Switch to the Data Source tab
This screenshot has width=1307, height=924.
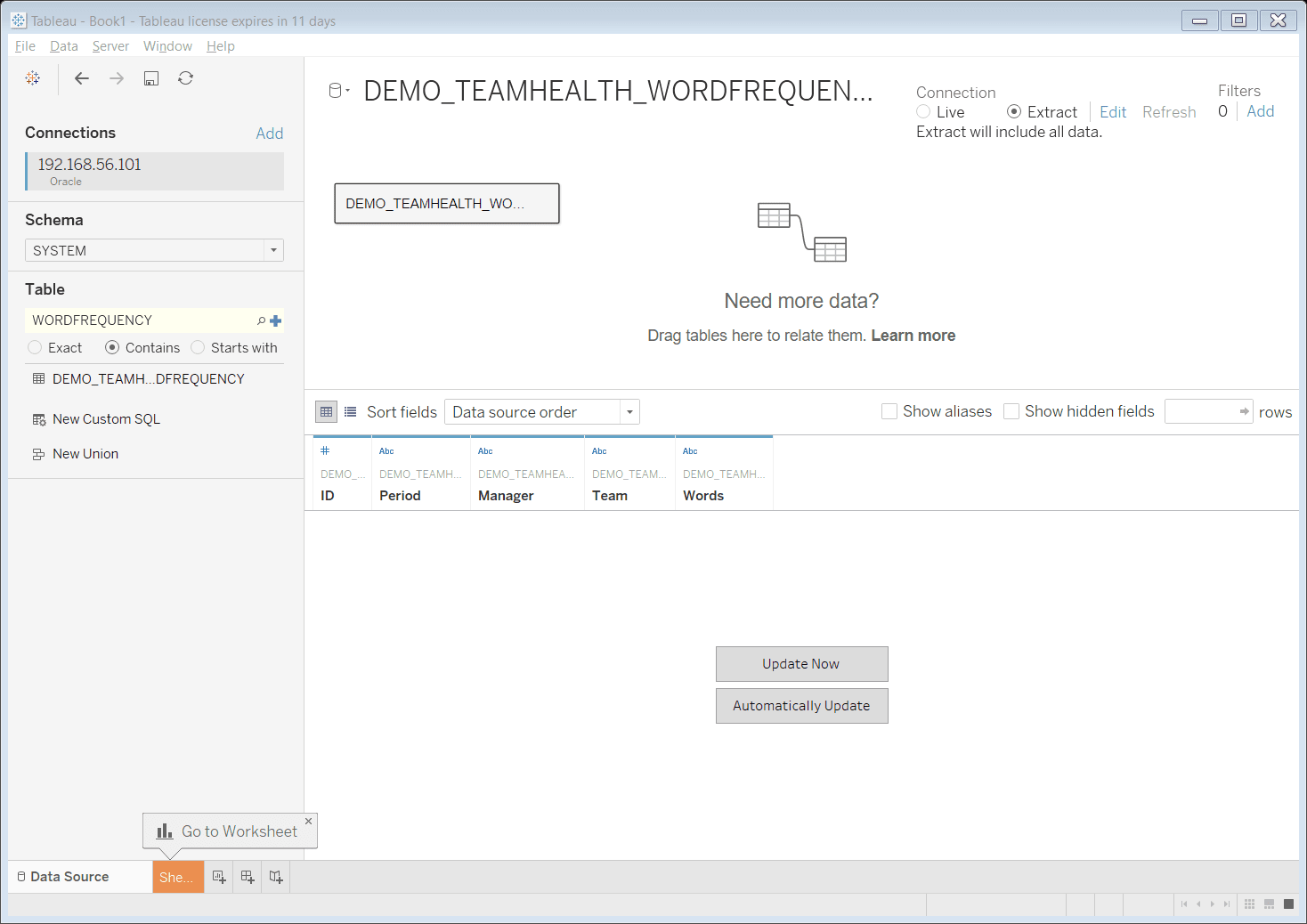pyautogui.click(x=80, y=877)
